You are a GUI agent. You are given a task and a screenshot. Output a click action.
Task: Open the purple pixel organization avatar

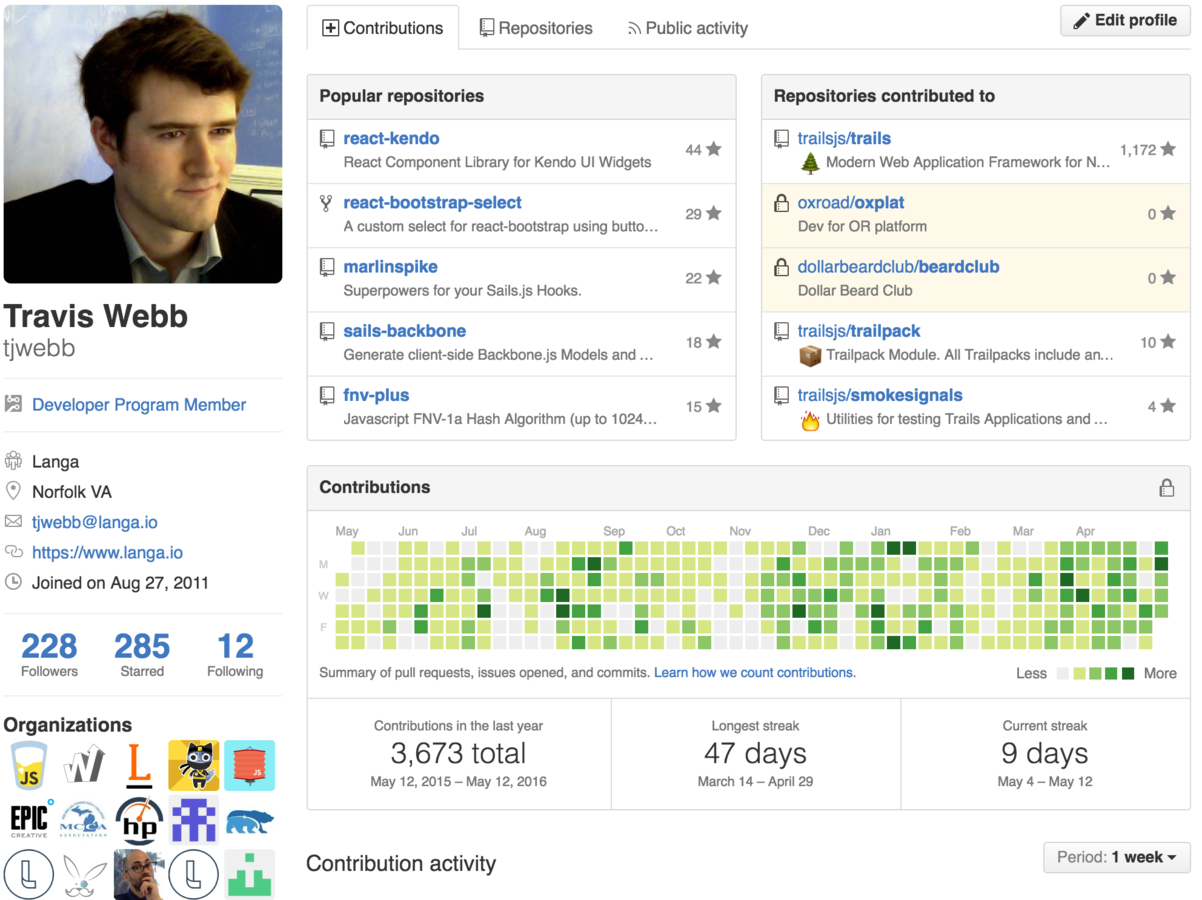pyautogui.click(x=193, y=821)
